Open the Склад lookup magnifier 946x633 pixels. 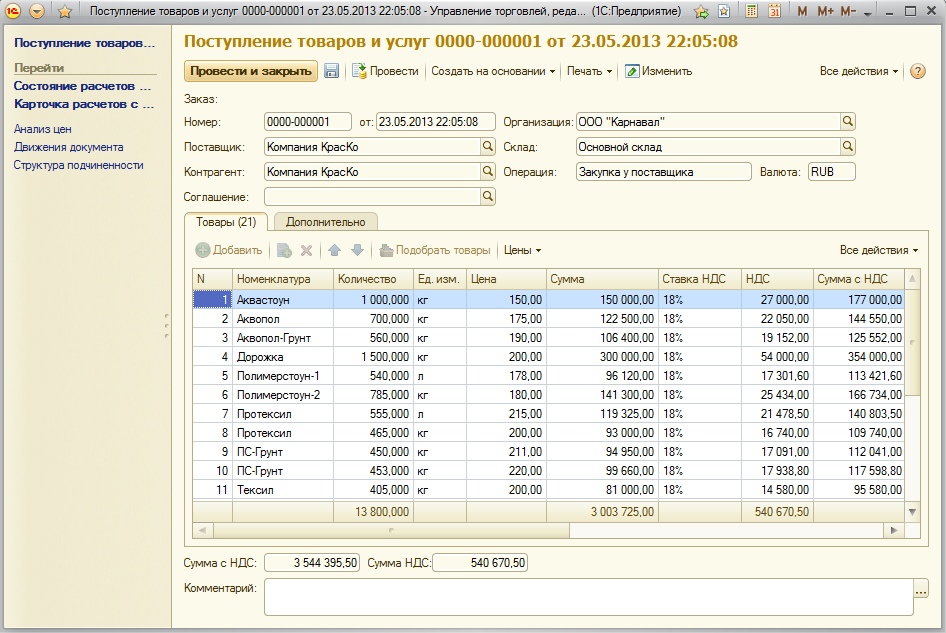click(x=848, y=146)
